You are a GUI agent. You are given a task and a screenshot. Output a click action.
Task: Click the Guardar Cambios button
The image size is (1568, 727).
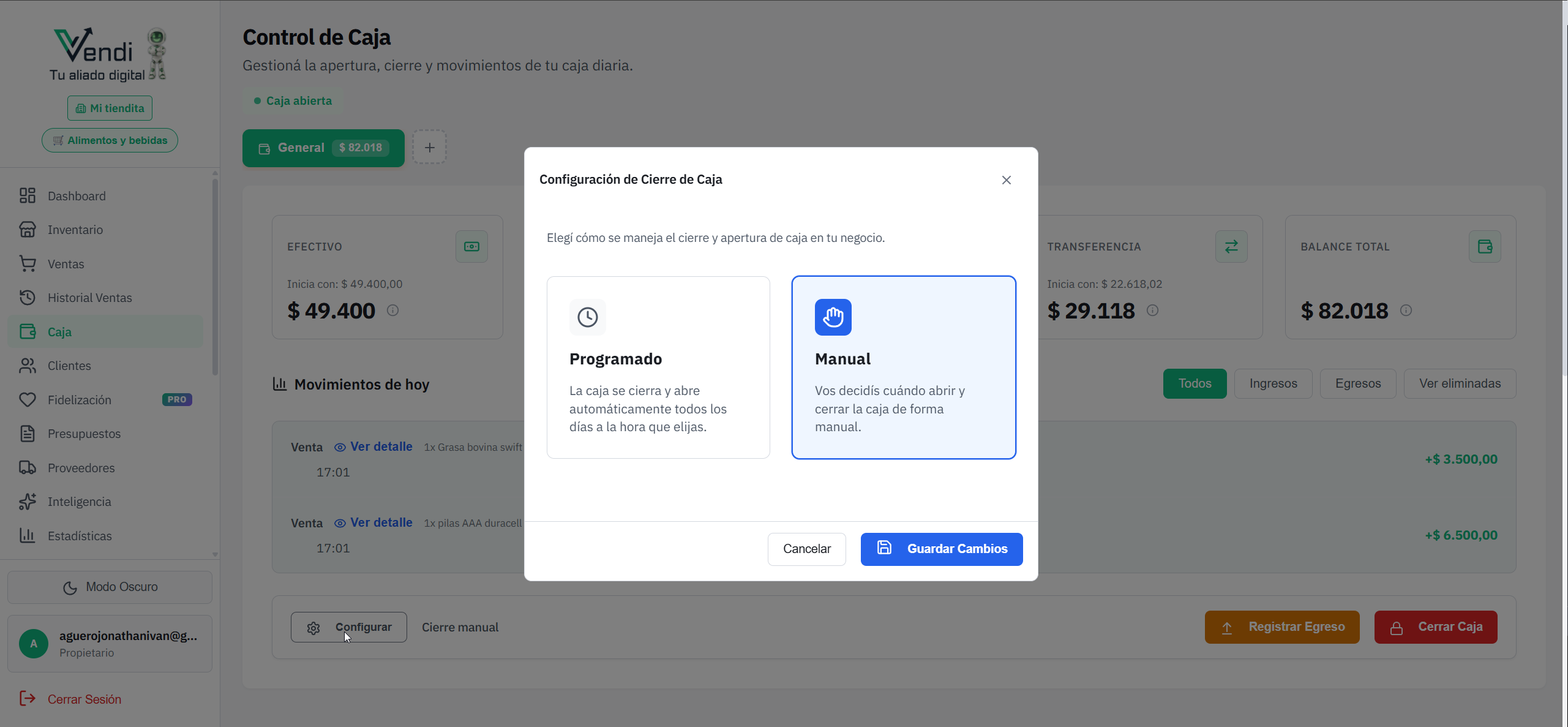click(x=941, y=549)
